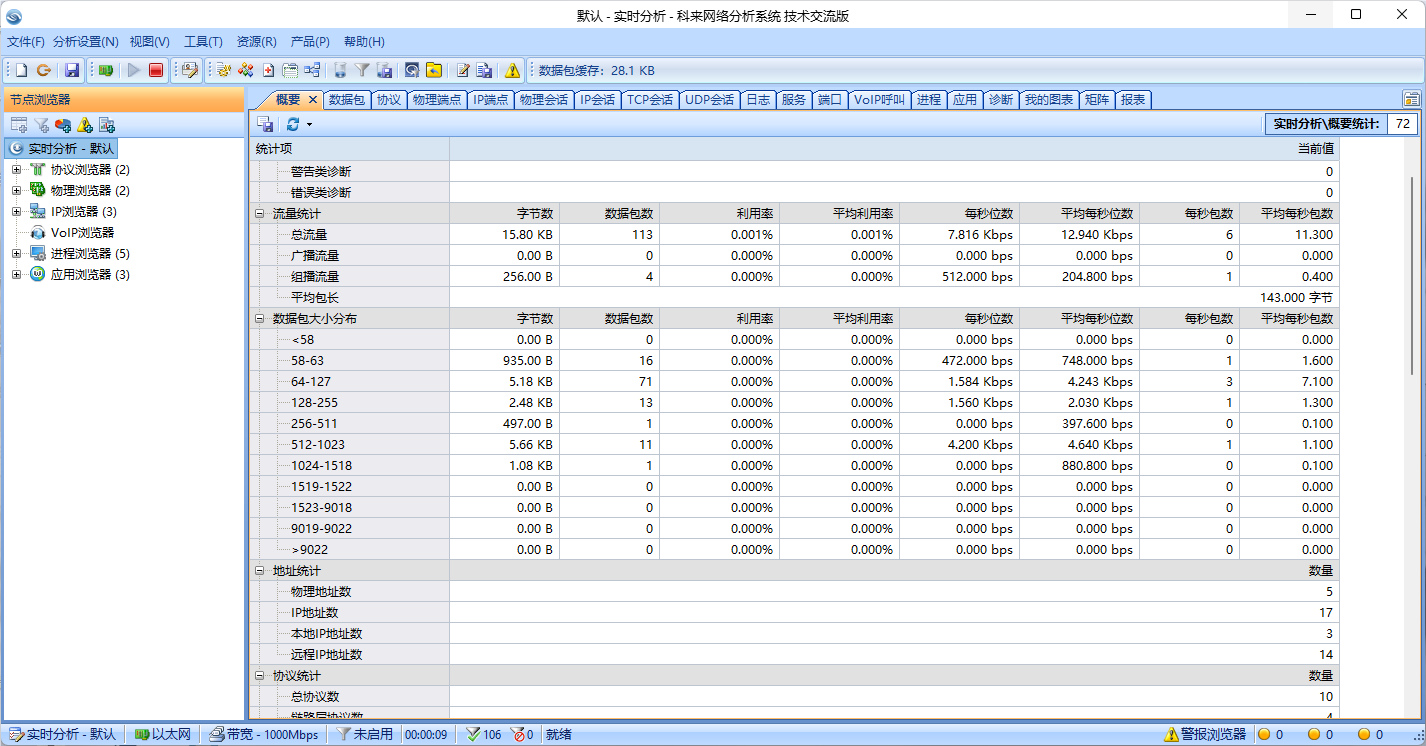Click the funnel filter icon in the main toolbar
Viewport: 1426px width, 746px height.
pyautogui.click(x=363, y=70)
